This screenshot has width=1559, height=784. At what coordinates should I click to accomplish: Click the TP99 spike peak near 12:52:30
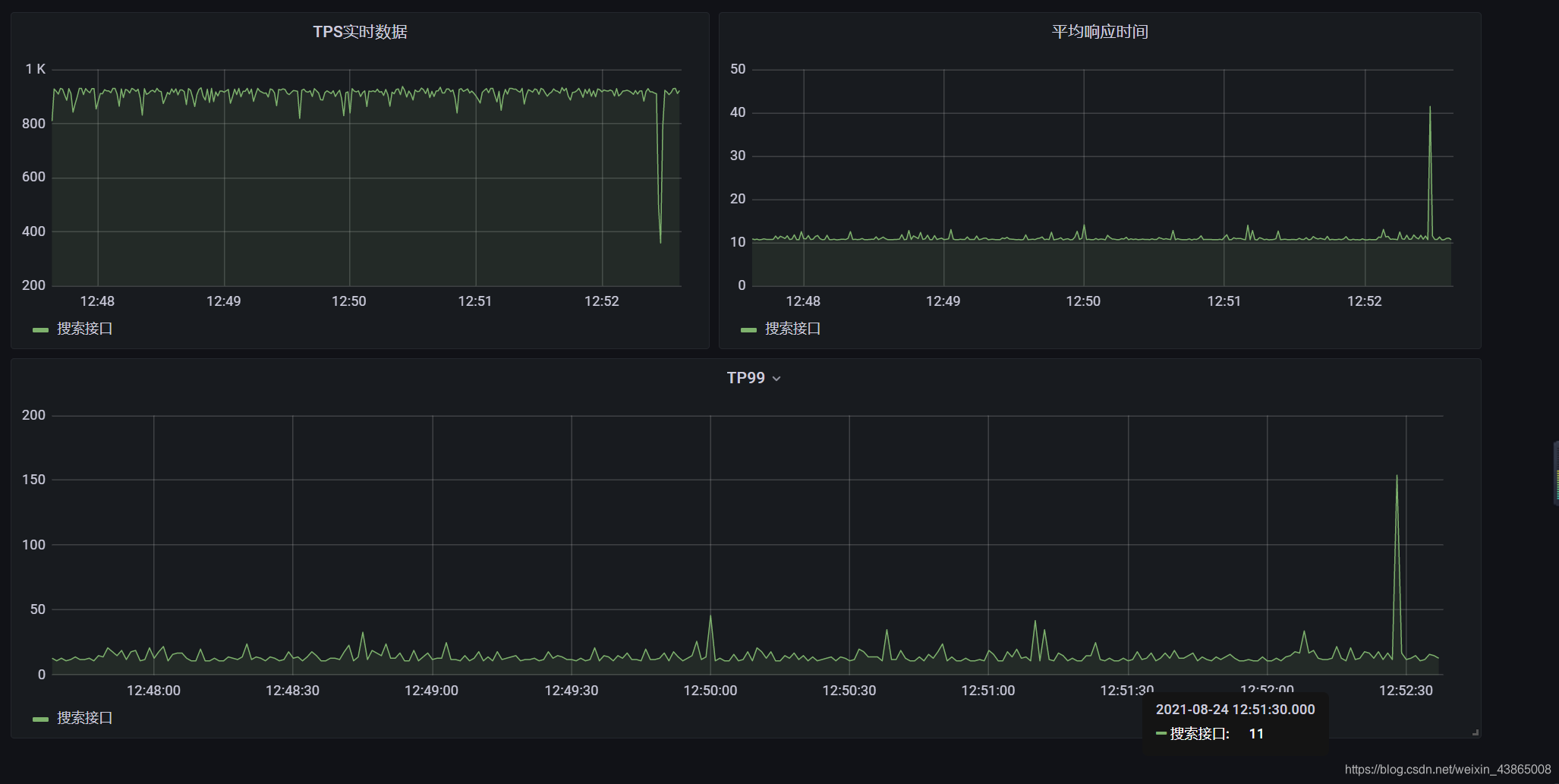pos(1397,477)
